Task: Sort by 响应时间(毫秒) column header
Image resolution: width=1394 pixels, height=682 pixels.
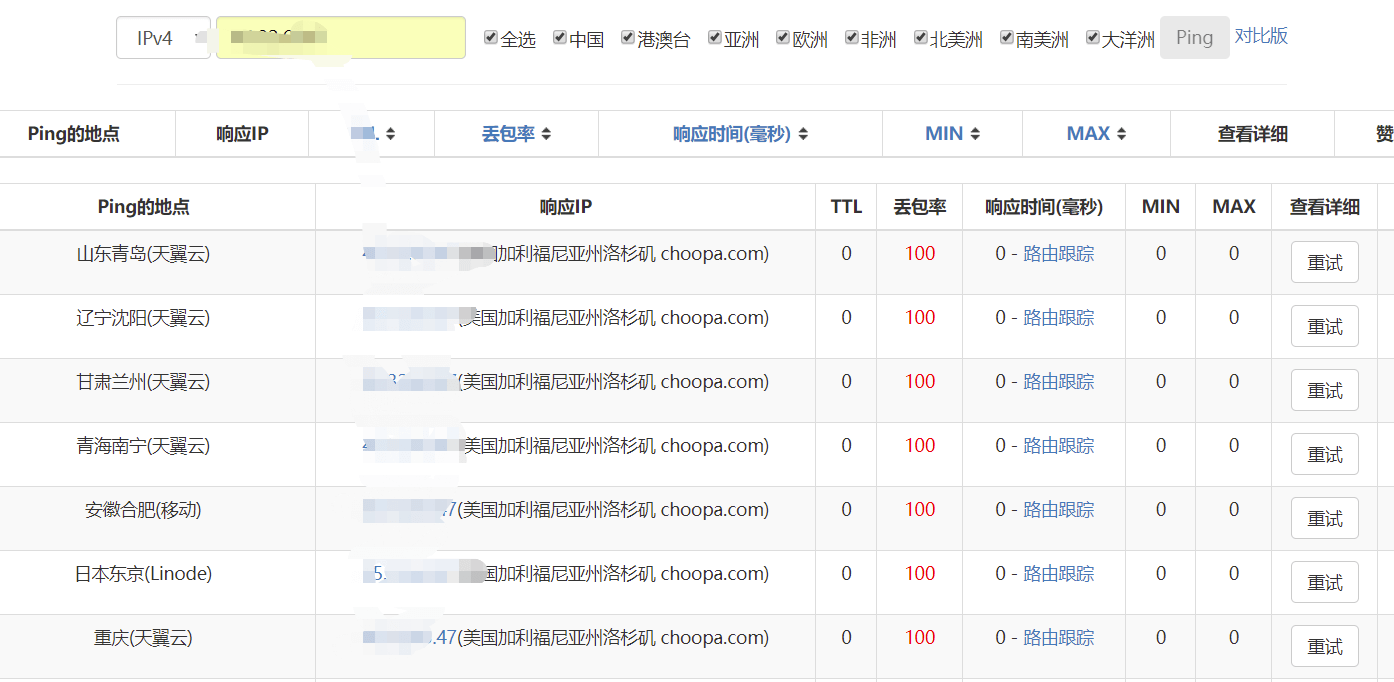Action: (802, 134)
